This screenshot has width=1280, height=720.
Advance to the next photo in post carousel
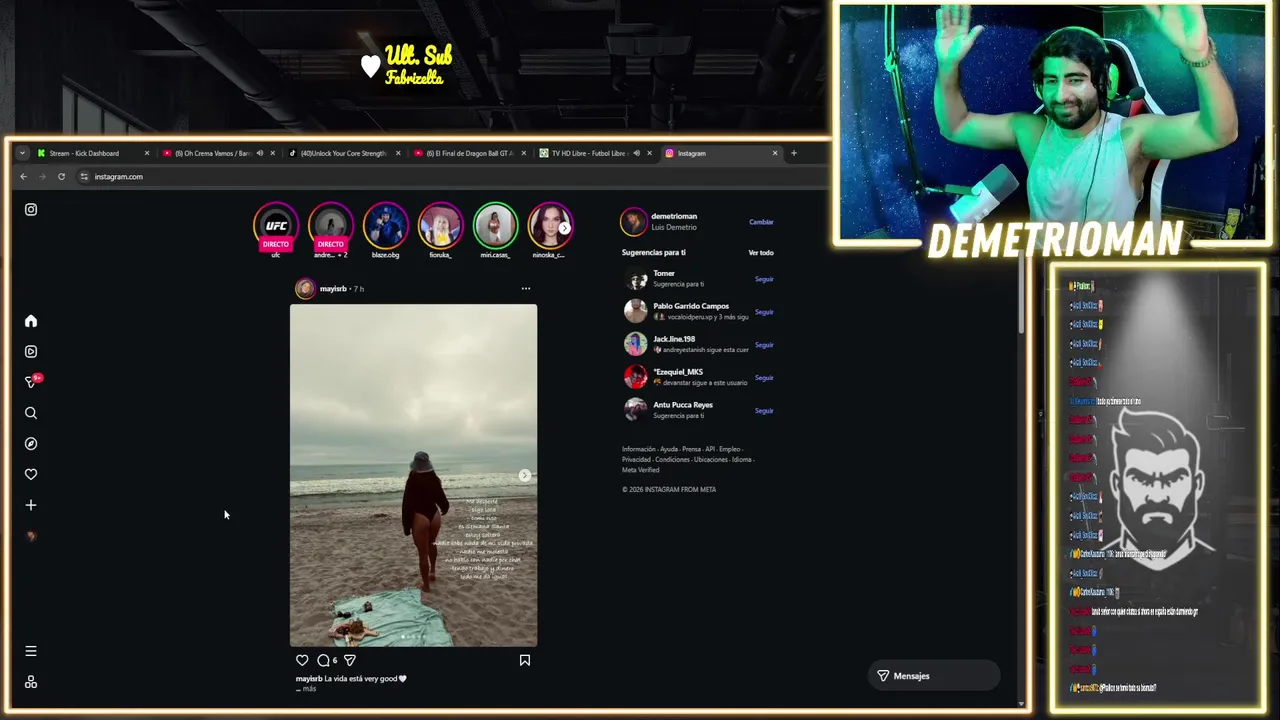click(x=524, y=476)
